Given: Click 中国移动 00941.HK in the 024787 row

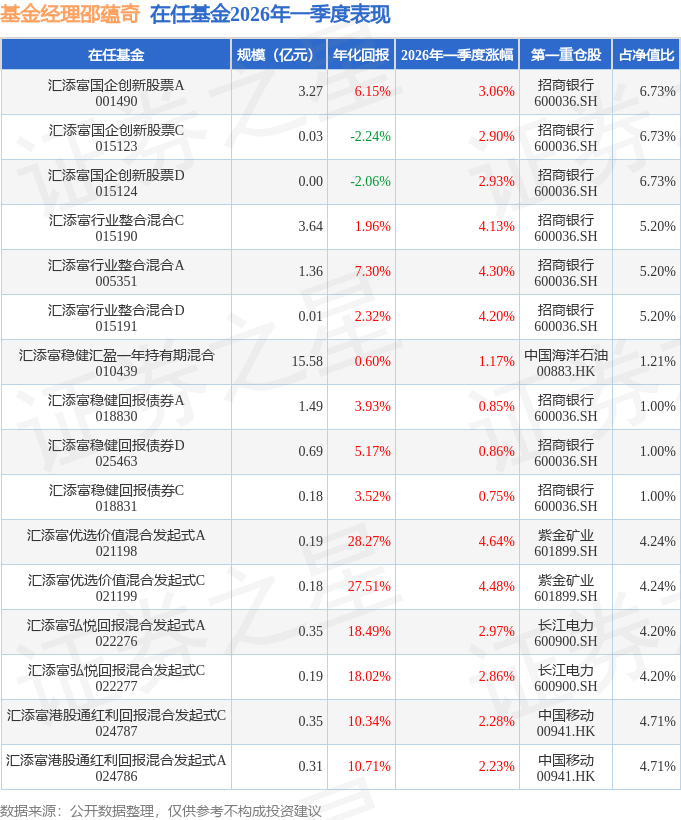Looking at the screenshot, I should pos(566,722).
